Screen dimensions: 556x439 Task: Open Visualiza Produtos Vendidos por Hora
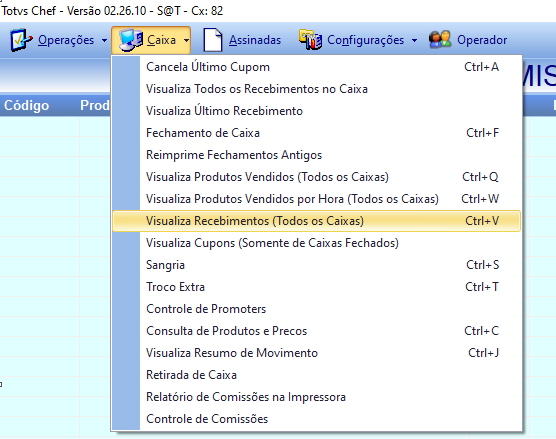[x=317, y=199]
